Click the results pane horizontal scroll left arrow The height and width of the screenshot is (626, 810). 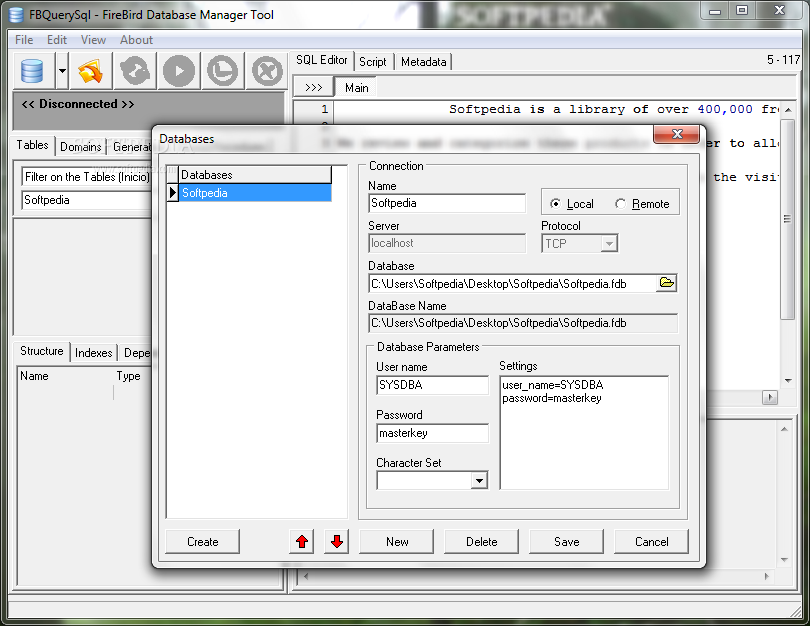(306, 576)
